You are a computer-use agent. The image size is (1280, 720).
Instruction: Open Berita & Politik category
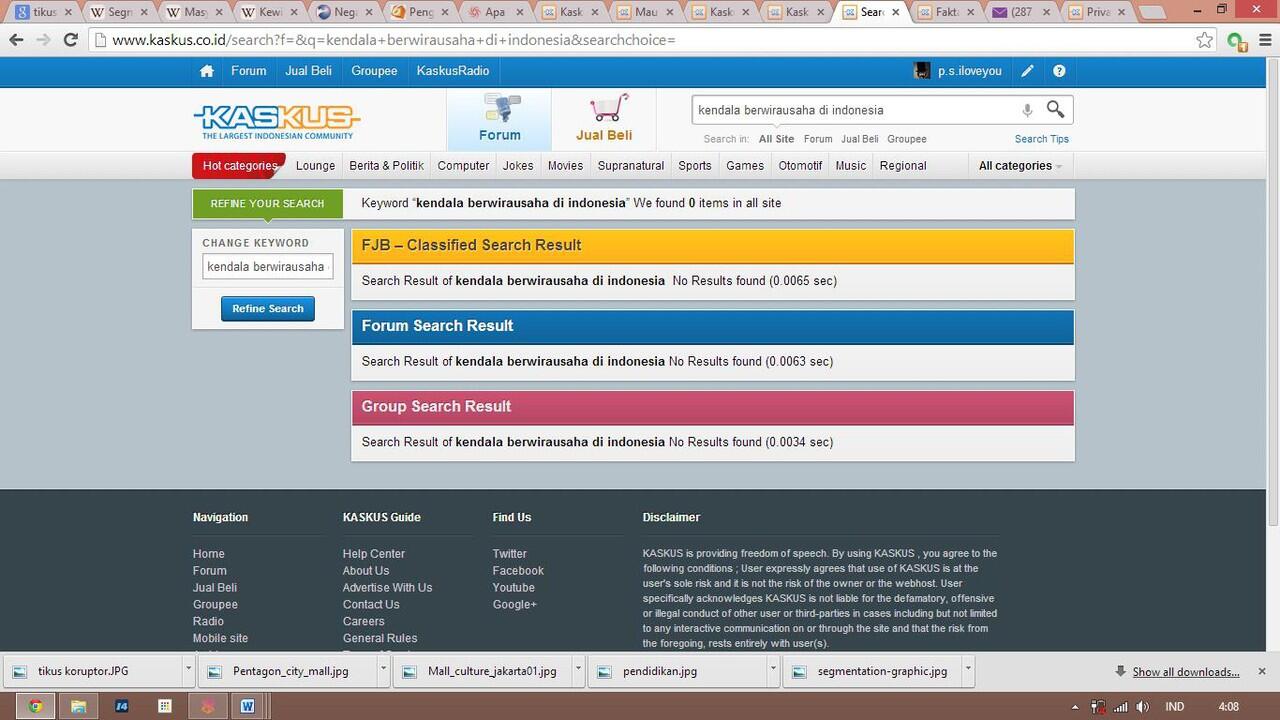[x=386, y=166]
